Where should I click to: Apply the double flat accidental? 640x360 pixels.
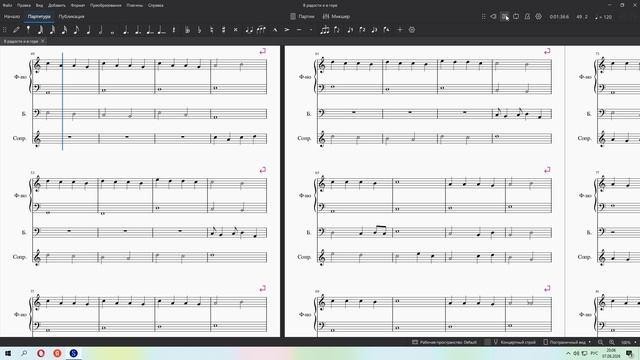coord(187,29)
